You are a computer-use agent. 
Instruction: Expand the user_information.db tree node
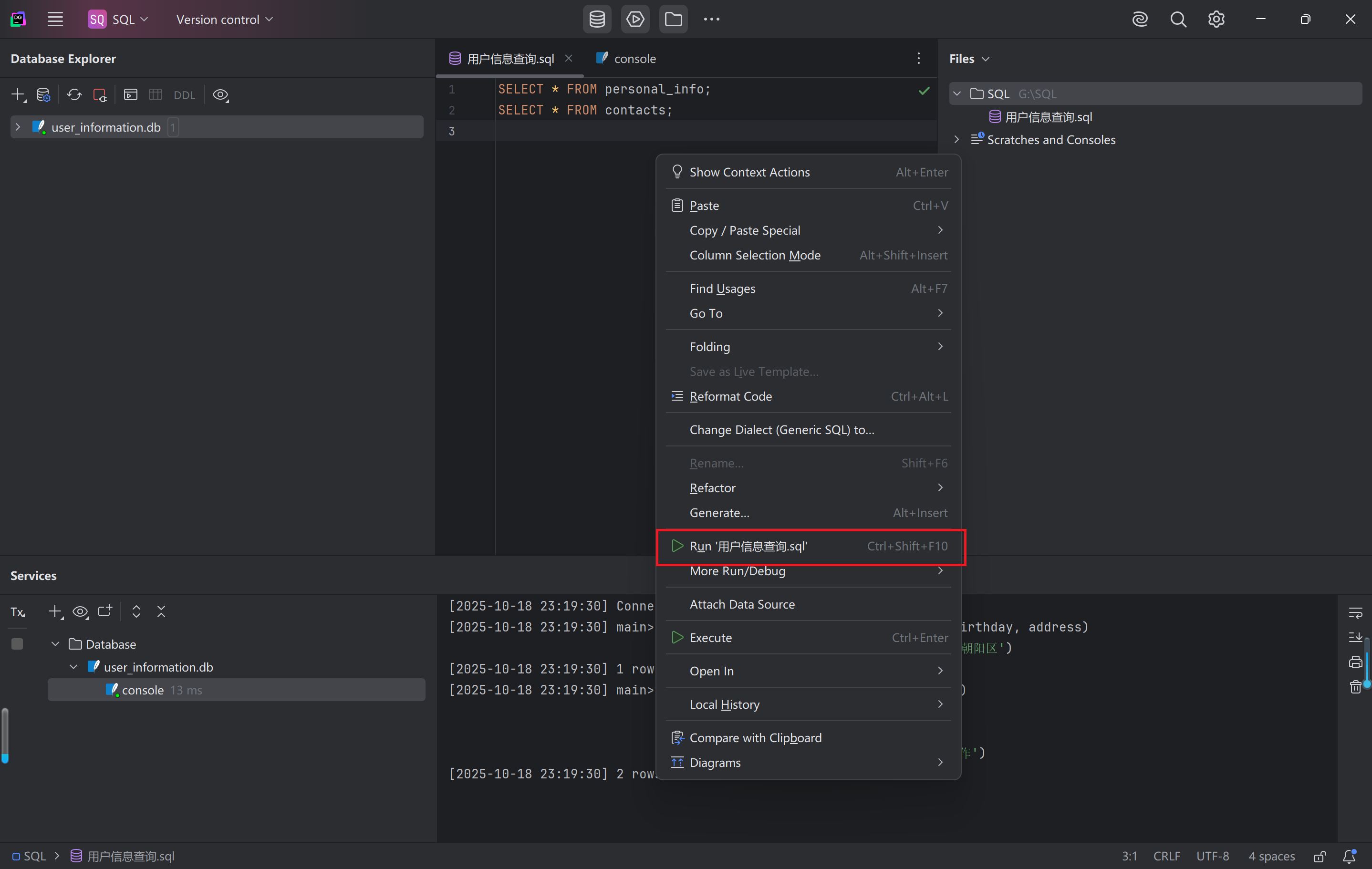click(18, 127)
